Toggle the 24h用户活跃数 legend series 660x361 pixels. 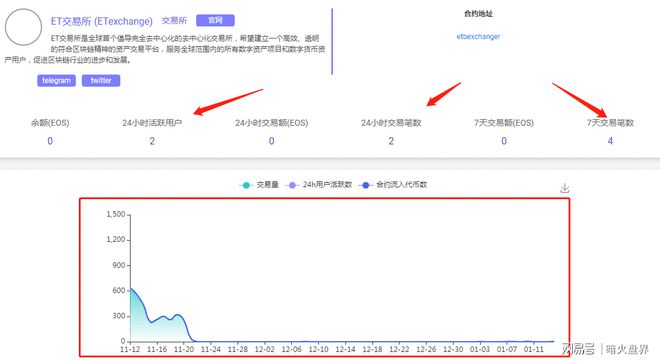[x=319, y=185]
